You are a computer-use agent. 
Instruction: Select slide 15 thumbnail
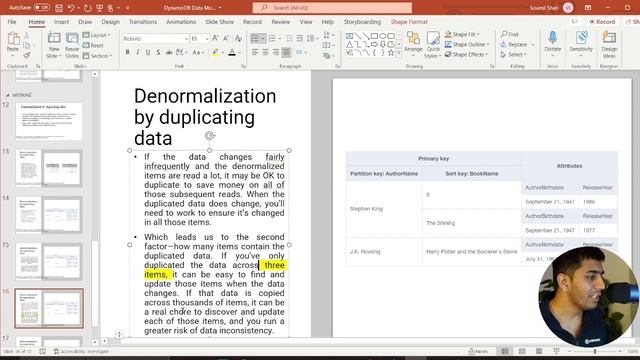pyautogui.click(x=49, y=261)
